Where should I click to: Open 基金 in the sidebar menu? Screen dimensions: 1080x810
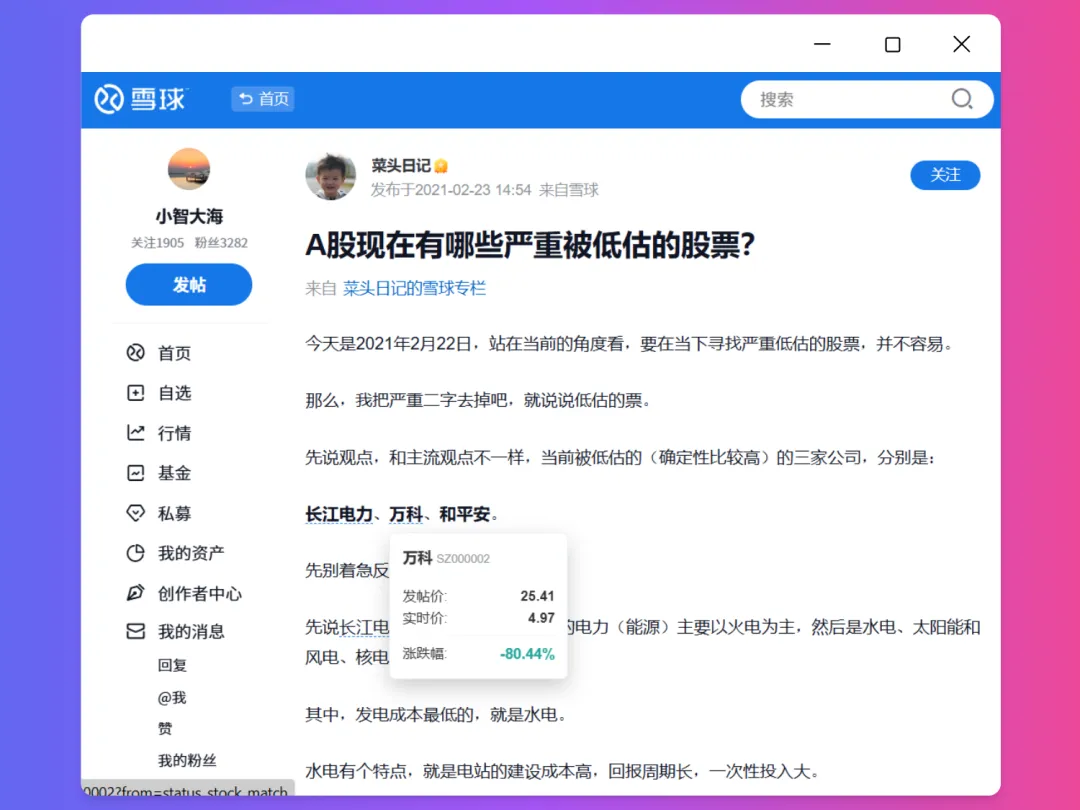[174, 473]
